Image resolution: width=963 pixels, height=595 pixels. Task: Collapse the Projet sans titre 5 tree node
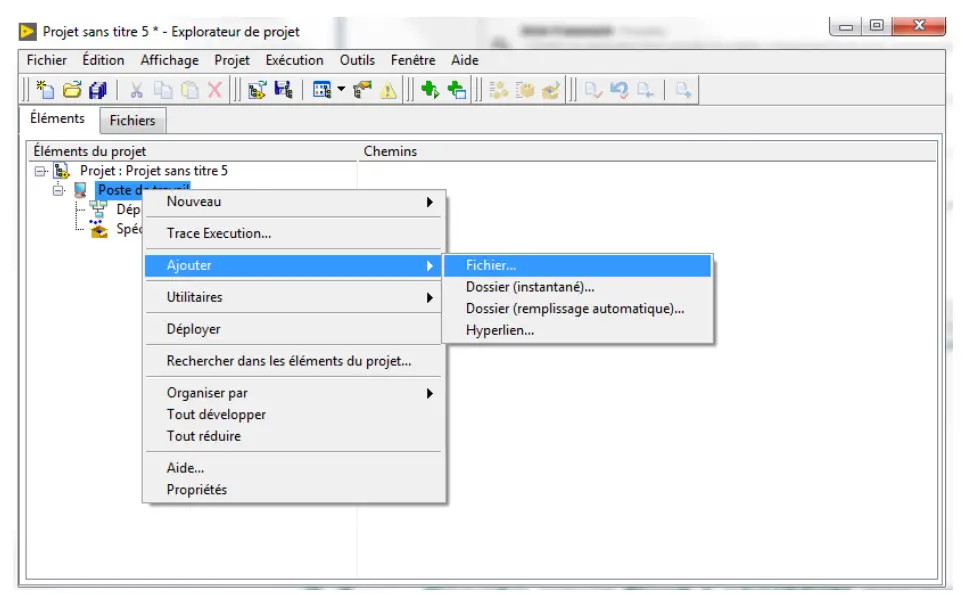click(x=41, y=171)
